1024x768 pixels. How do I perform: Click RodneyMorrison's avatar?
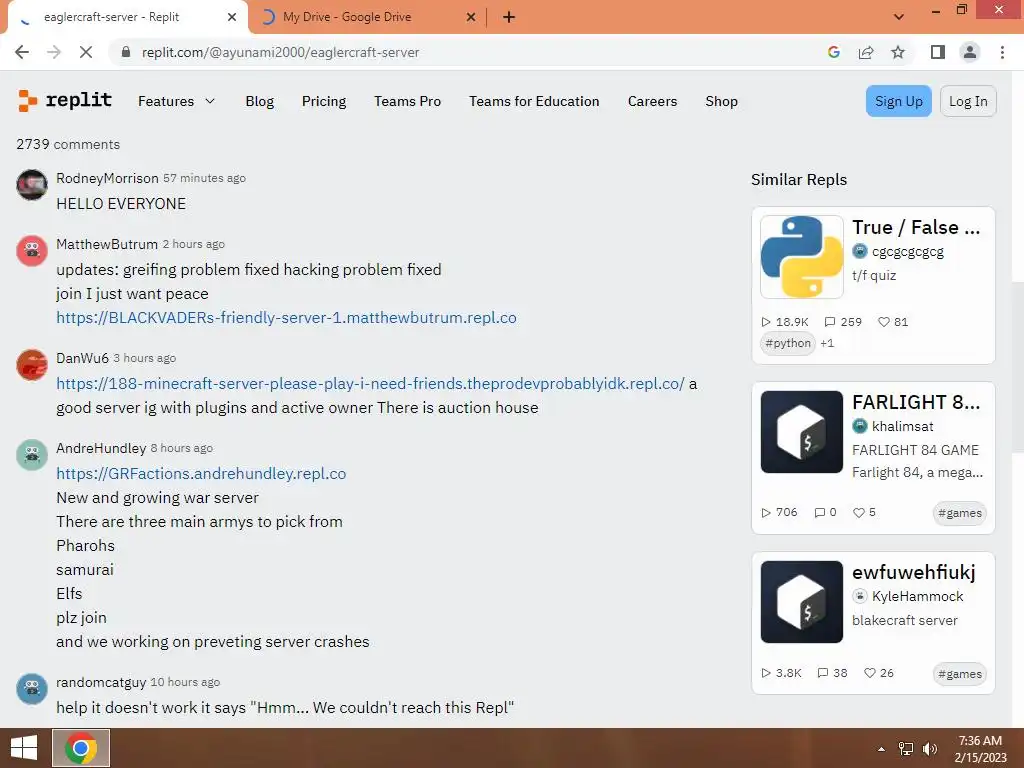coord(31,185)
